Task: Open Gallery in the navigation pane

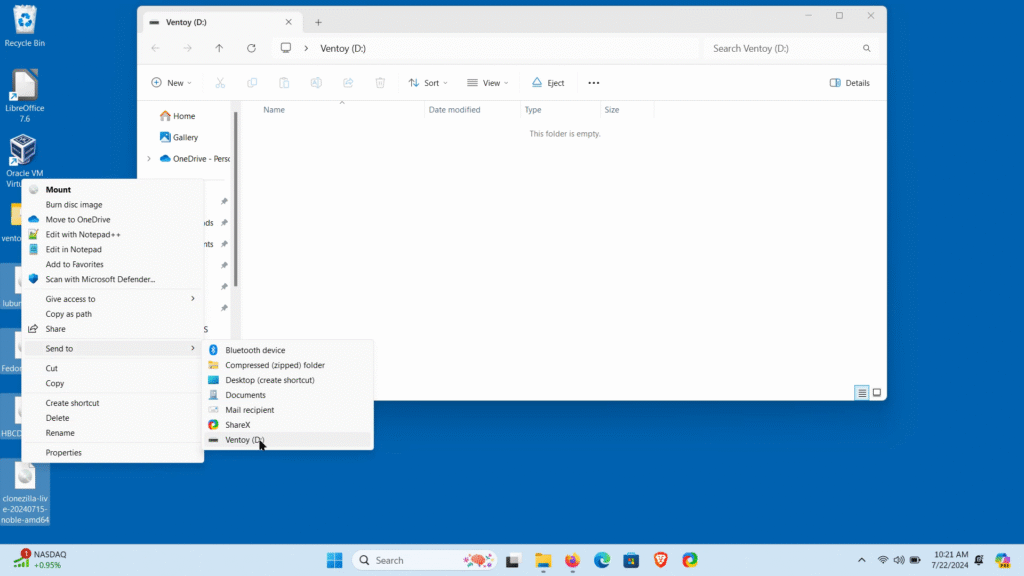Action: click(185, 137)
